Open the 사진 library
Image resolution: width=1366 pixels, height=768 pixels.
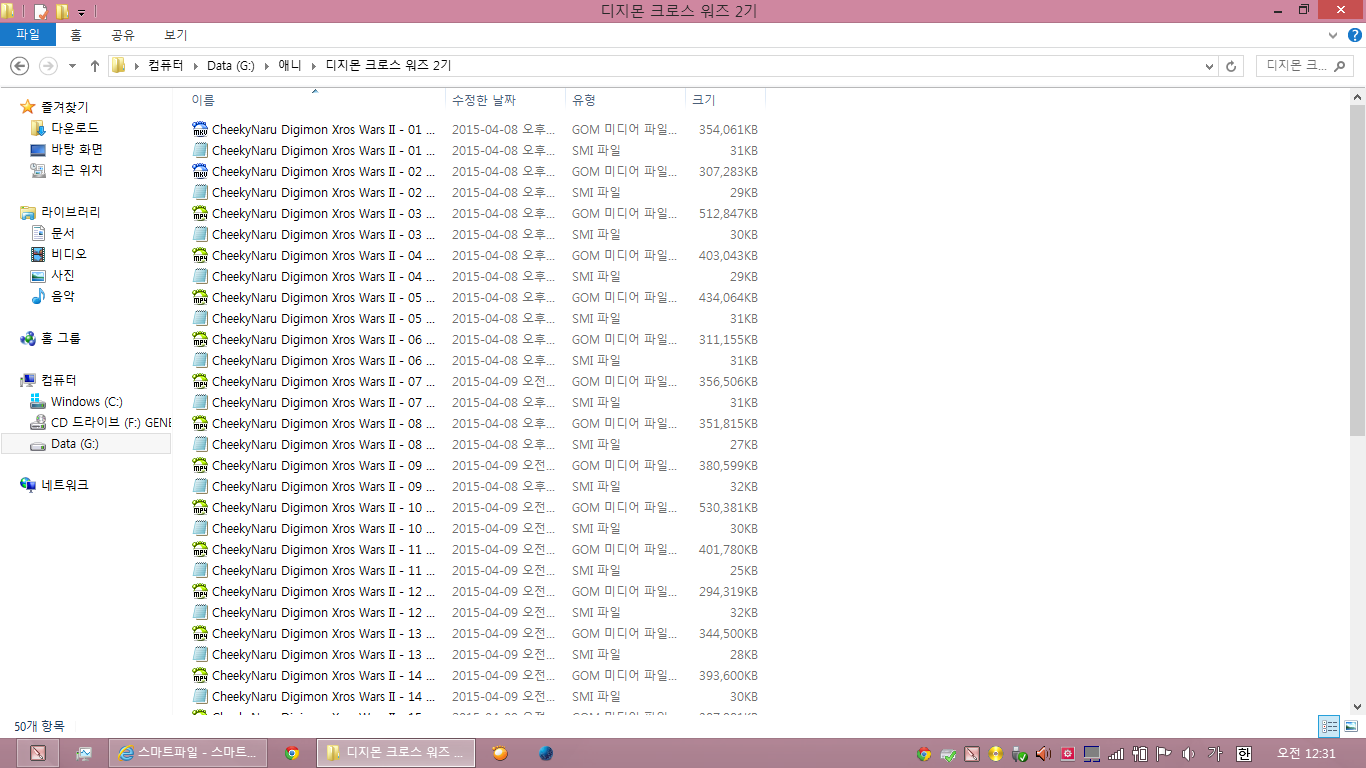pyautogui.click(x=63, y=275)
